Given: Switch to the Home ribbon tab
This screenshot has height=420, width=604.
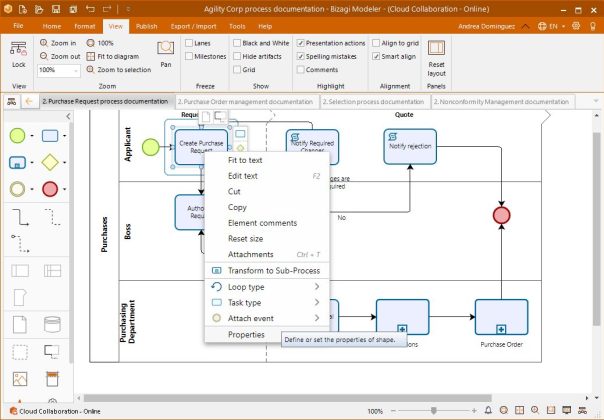Looking at the screenshot, I should (52, 26).
